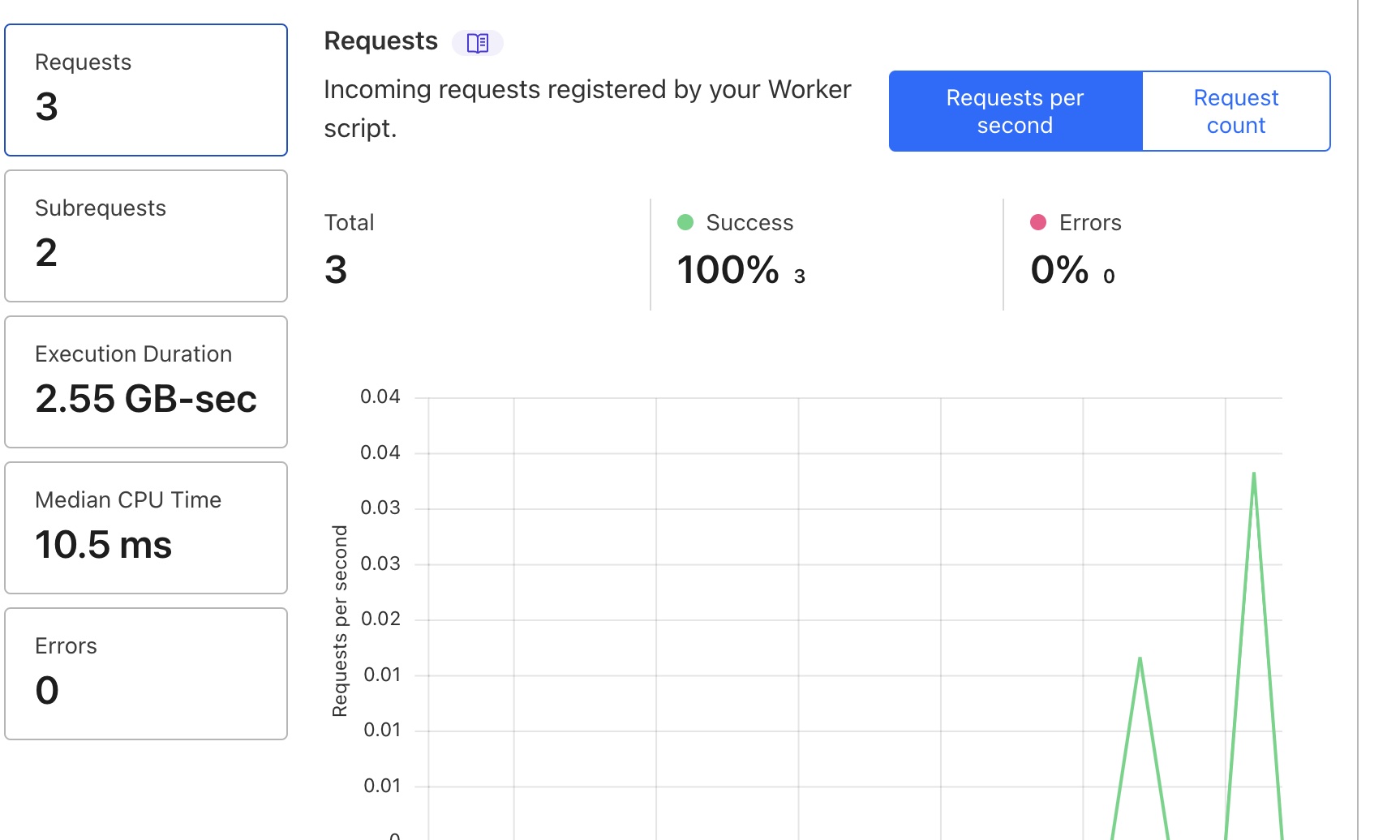The image size is (1400, 840).
Task: Switch to Request count view
Action: (1235, 111)
